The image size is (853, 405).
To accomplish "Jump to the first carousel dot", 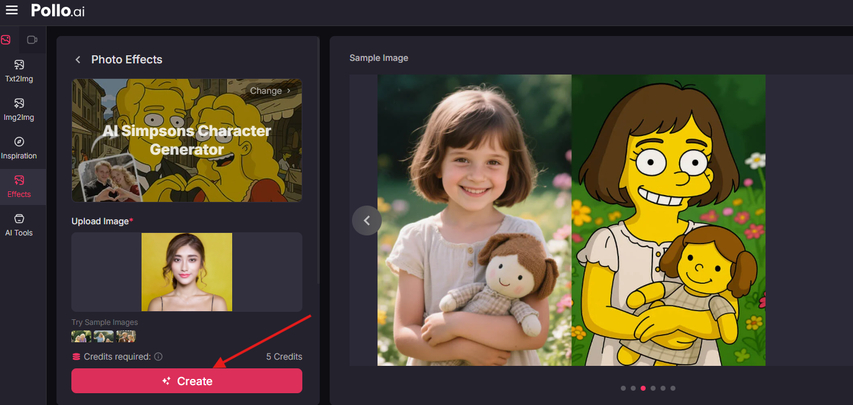I will [x=622, y=388].
